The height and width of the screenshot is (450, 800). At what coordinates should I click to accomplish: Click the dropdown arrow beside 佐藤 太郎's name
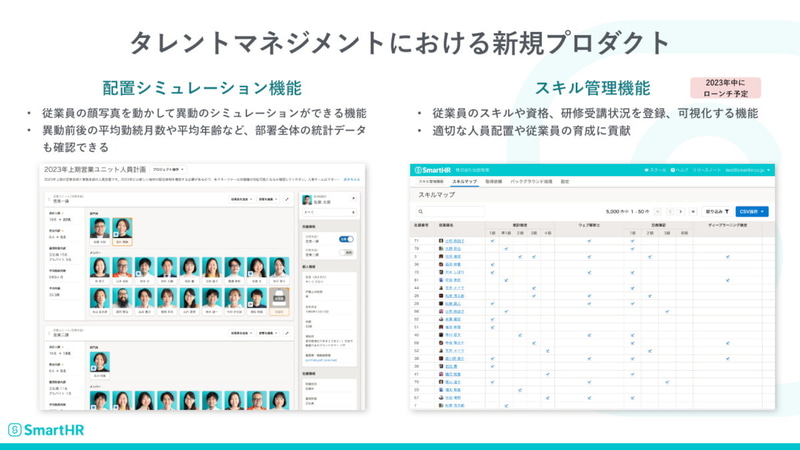353,198
